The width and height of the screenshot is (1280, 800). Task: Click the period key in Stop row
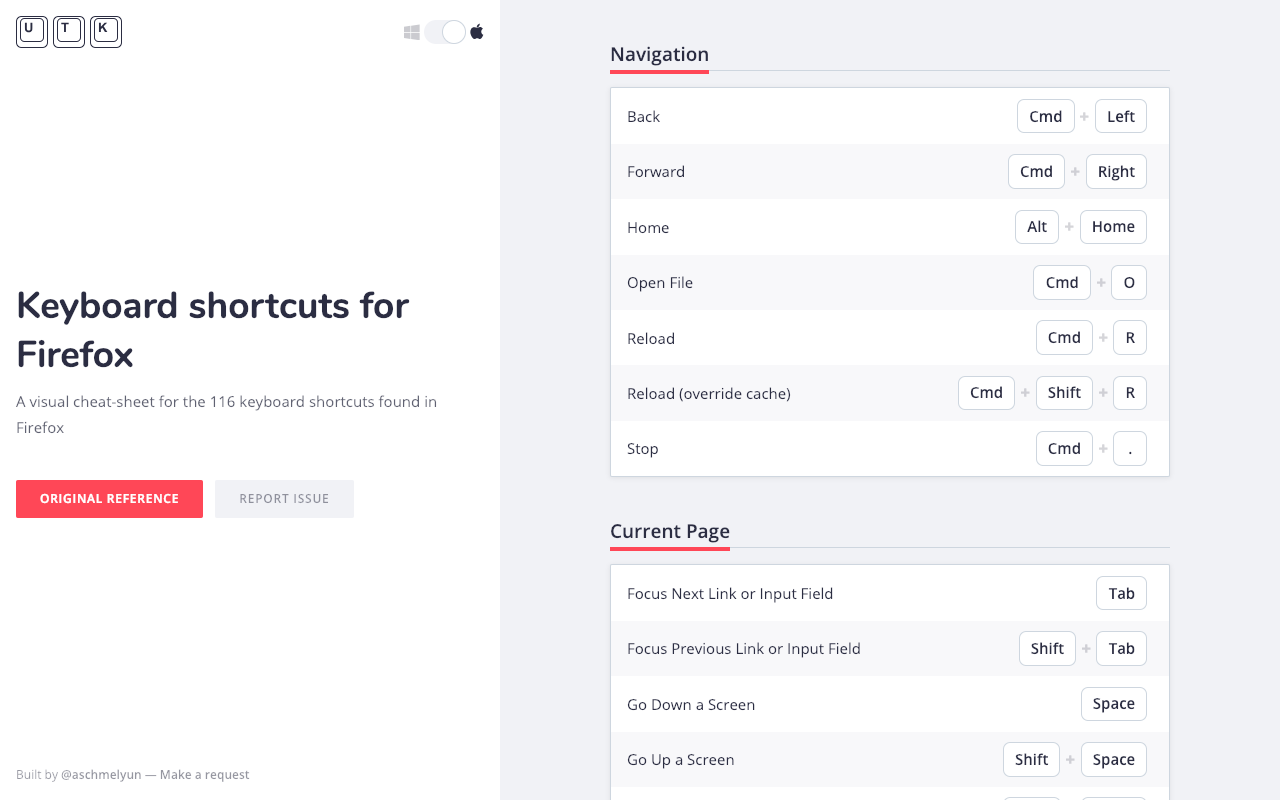tap(1129, 449)
